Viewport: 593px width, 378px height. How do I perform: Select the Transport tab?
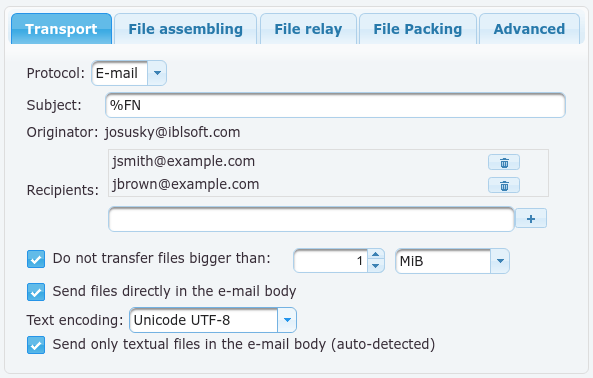click(x=61, y=29)
